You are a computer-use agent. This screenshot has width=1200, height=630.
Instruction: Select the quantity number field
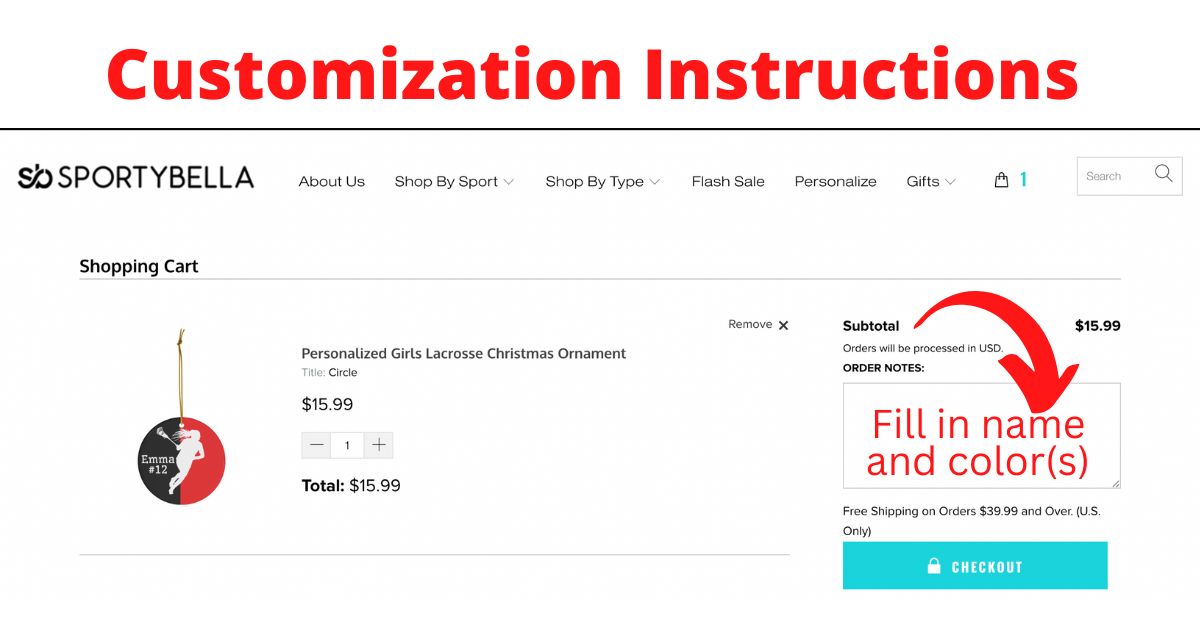tap(347, 445)
